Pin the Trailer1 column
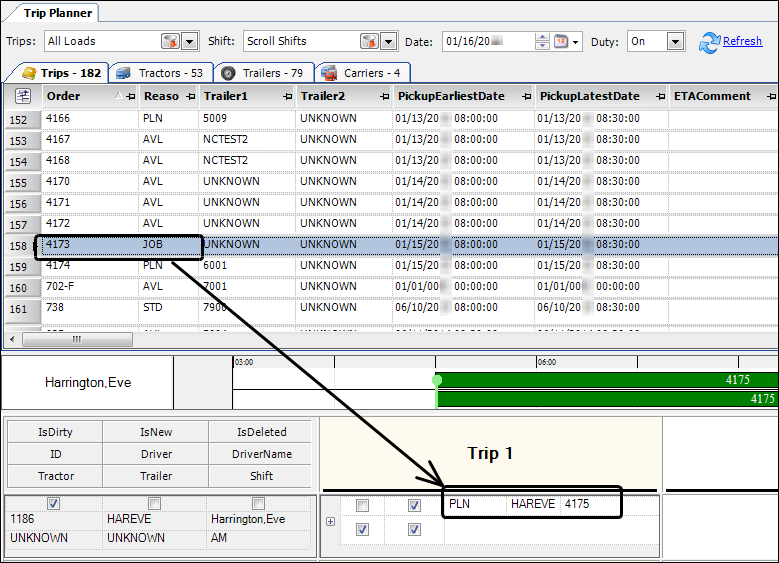The height and width of the screenshot is (563, 779). pos(288,96)
